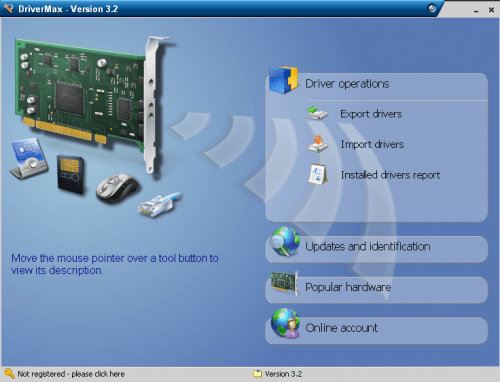
Task: Click the key icon in status bar
Action: 9,374
